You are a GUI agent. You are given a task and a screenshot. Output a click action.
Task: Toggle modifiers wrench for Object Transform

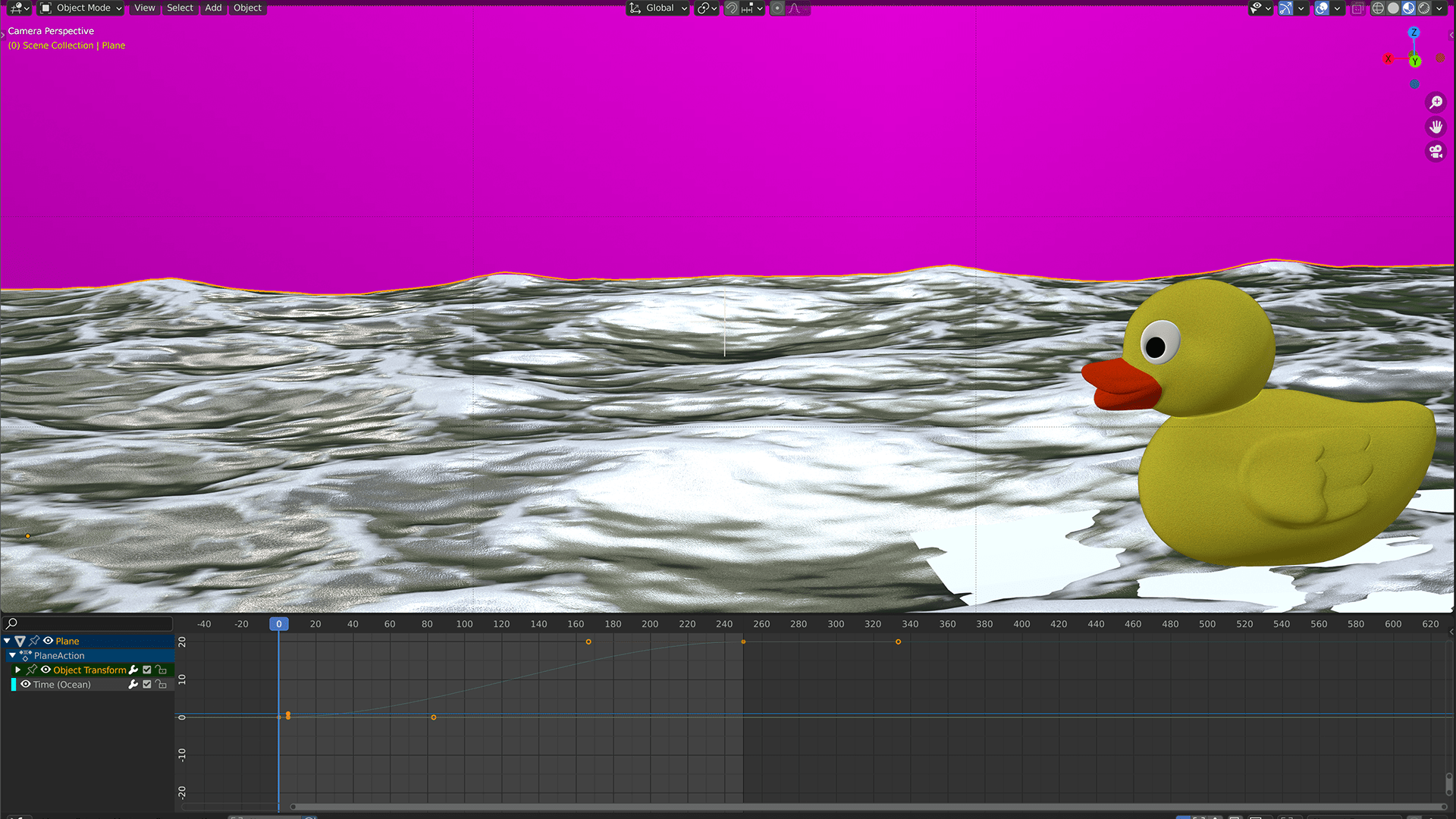(133, 670)
